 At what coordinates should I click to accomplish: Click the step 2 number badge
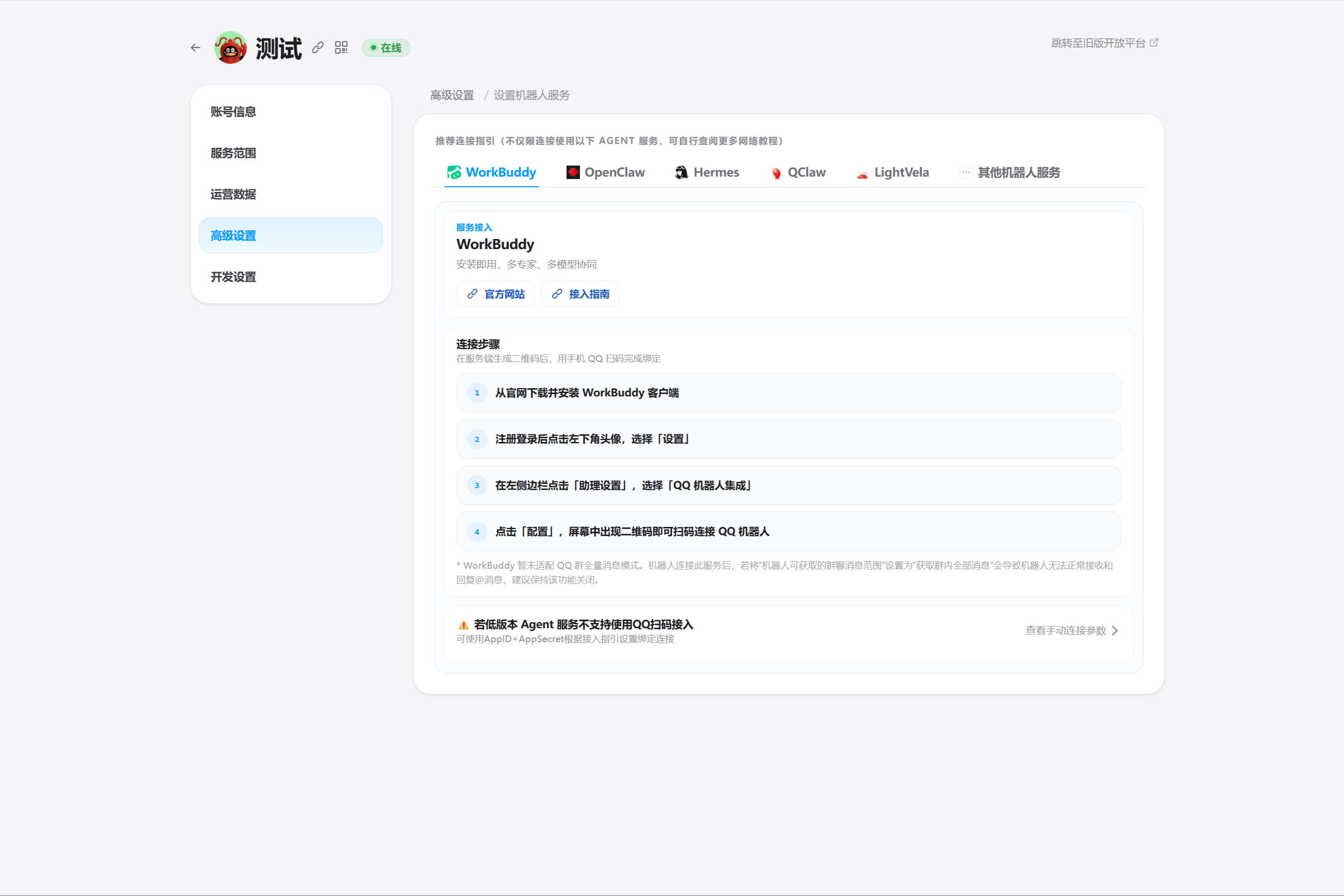click(477, 439)
